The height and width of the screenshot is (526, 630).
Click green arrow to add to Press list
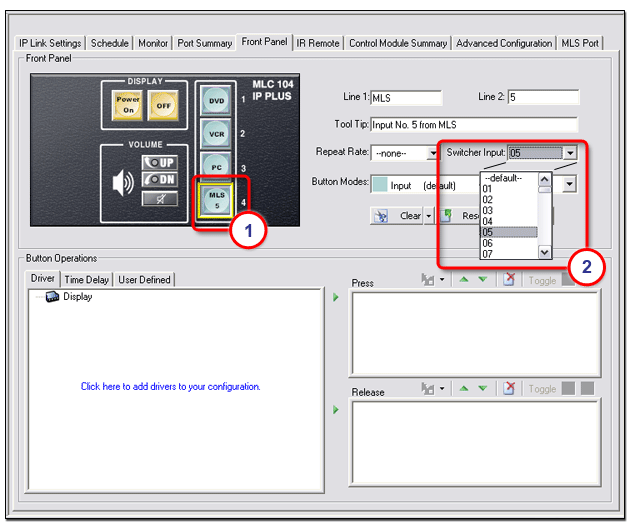[x=336, y=297]
